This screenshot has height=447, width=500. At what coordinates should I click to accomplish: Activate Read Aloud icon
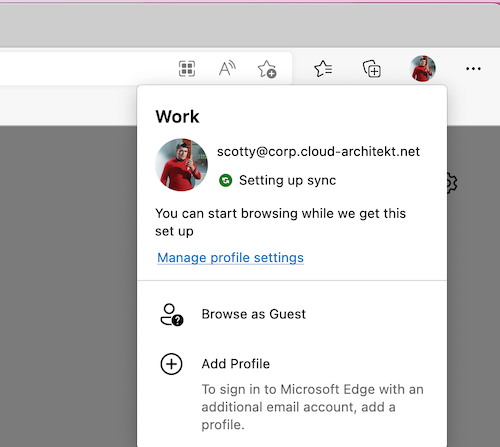(x=227, y=69)
